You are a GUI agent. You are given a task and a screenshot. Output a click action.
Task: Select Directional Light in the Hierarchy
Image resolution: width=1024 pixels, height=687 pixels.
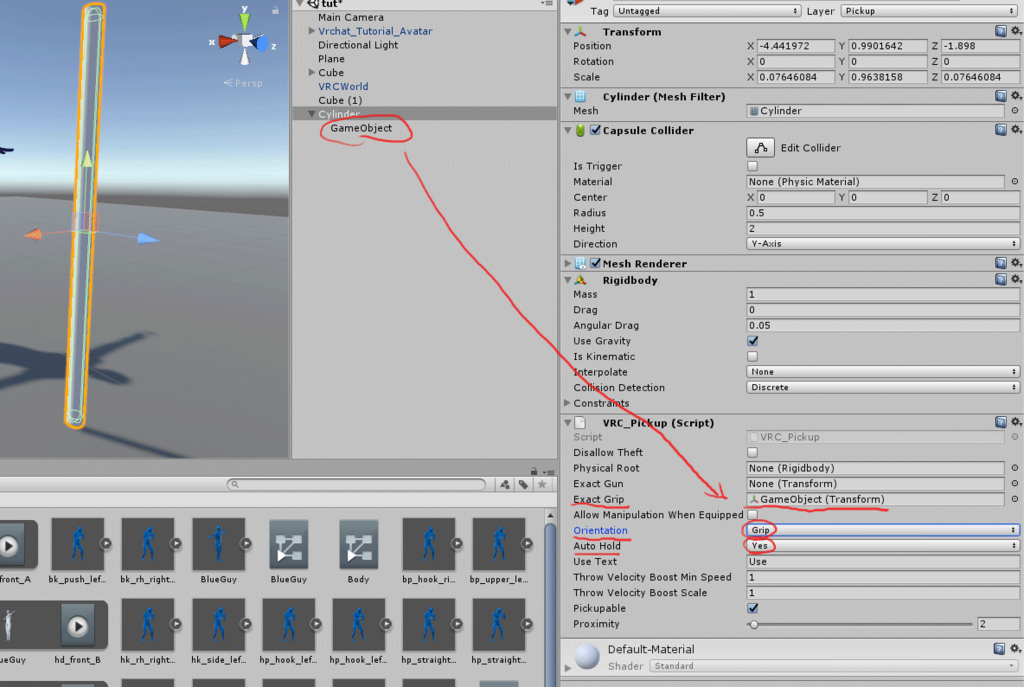click(x=358, y=44)
